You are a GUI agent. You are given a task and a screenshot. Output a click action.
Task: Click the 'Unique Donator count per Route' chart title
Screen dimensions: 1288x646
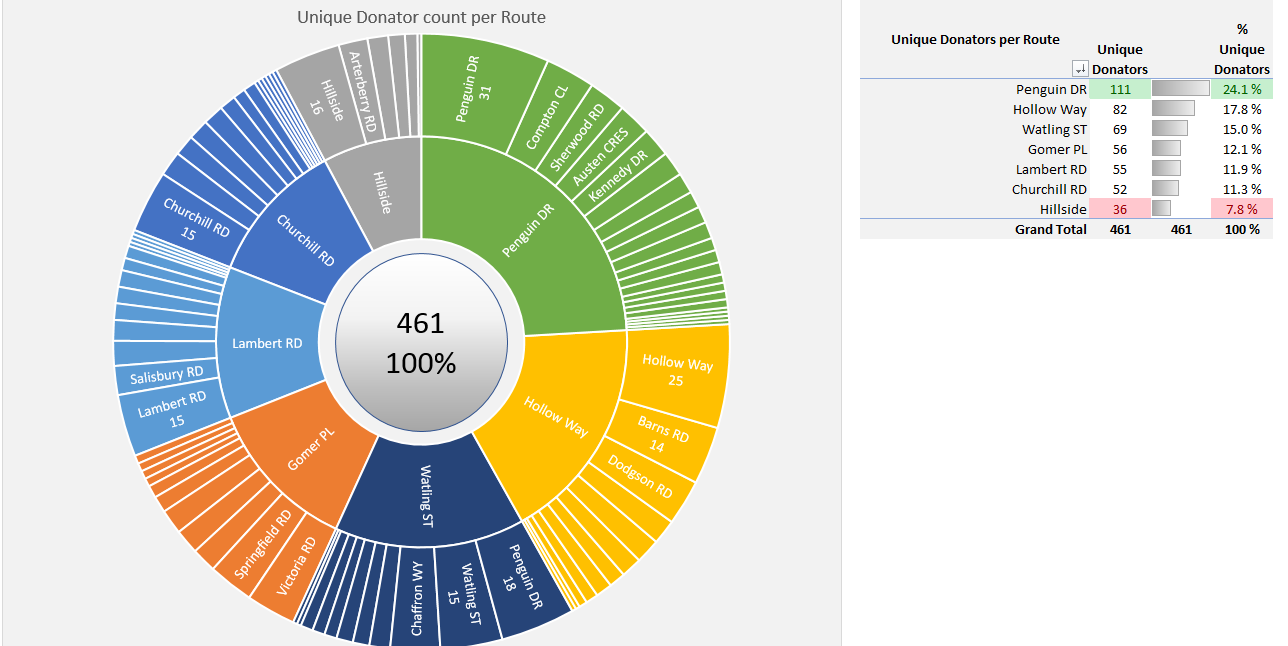coord(421,17)
